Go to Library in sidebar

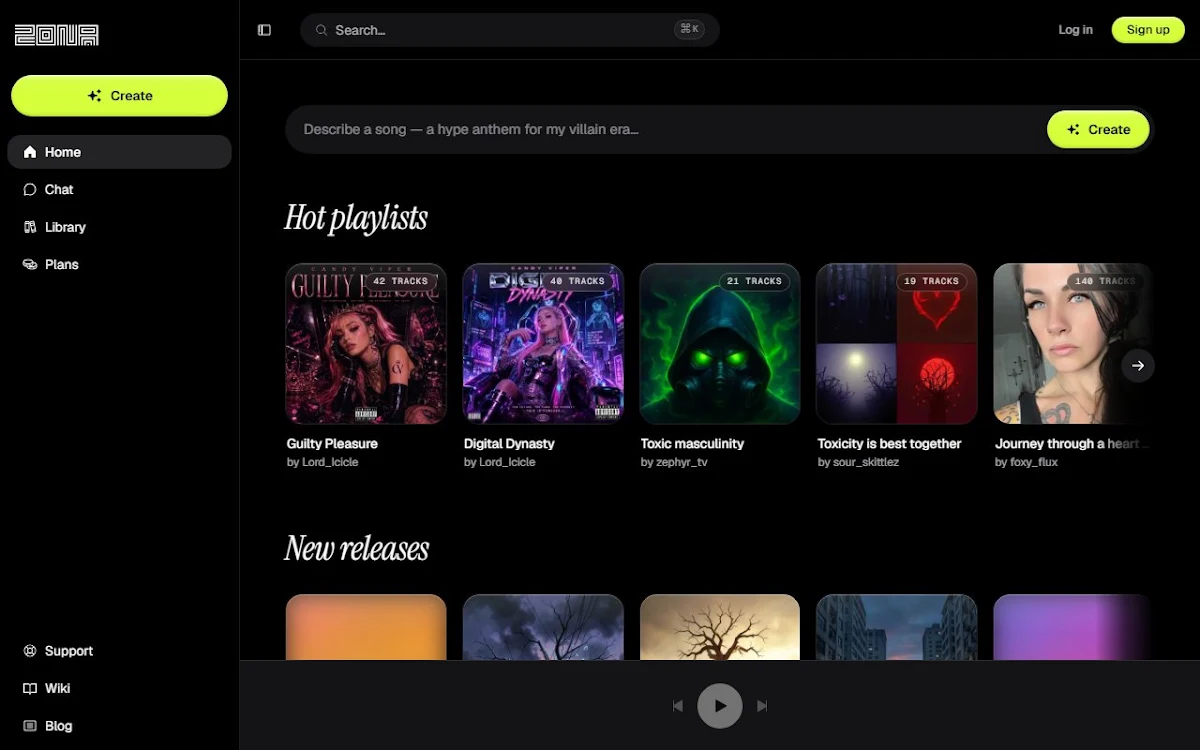119,227
